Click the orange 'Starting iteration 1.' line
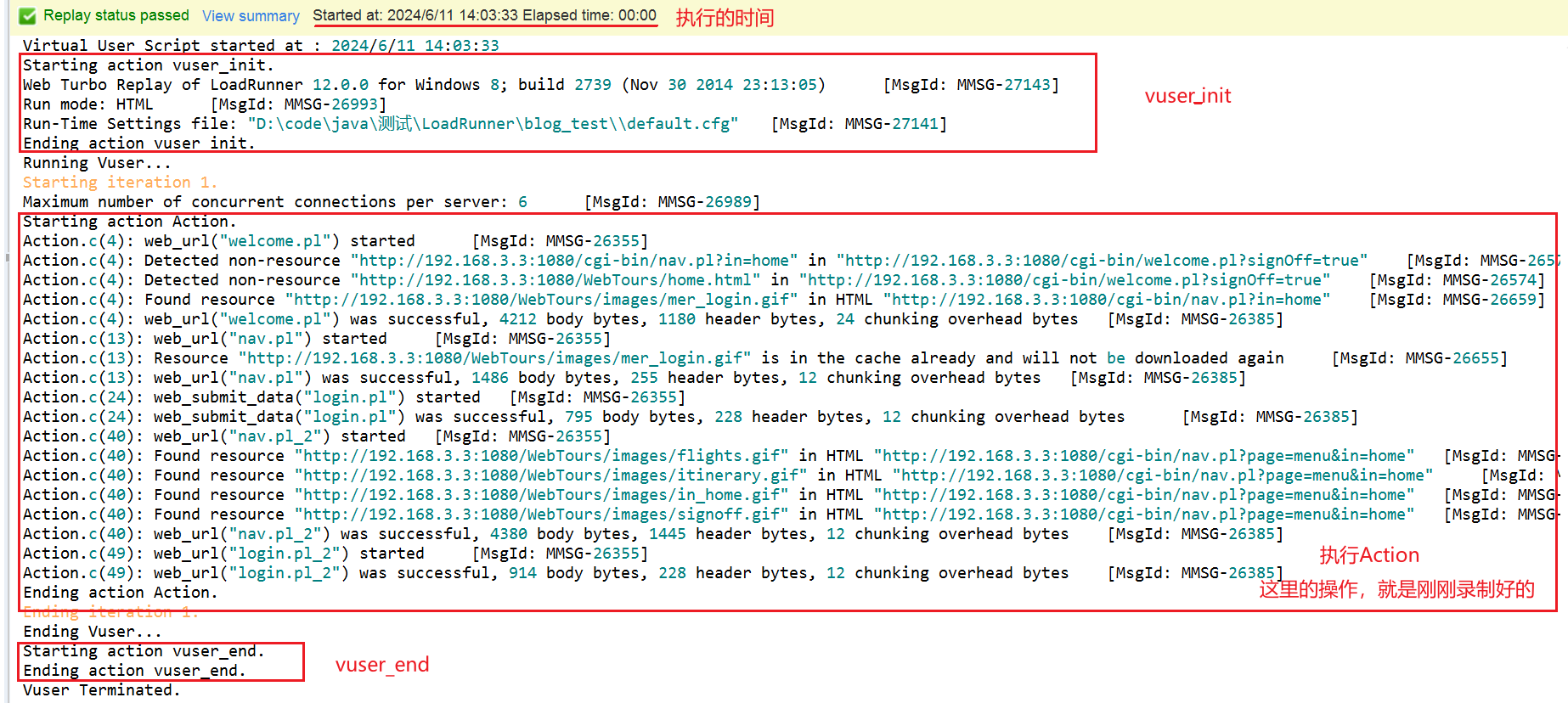This screenshot has width=1568, height=703. 120,182
